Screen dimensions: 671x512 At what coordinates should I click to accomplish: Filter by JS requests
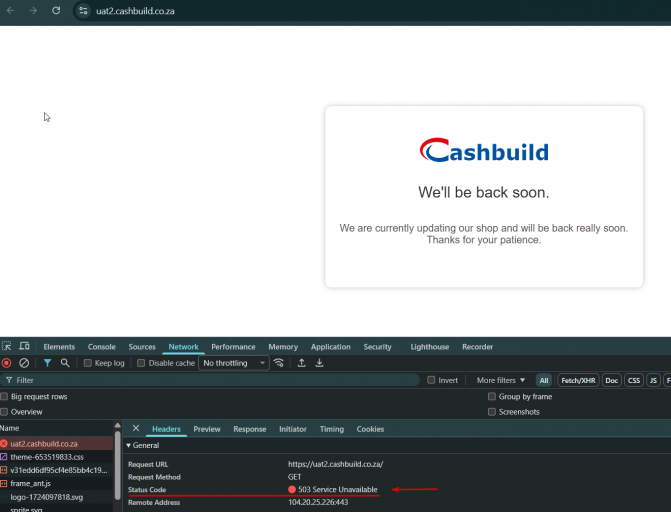(x=653, y=380)
